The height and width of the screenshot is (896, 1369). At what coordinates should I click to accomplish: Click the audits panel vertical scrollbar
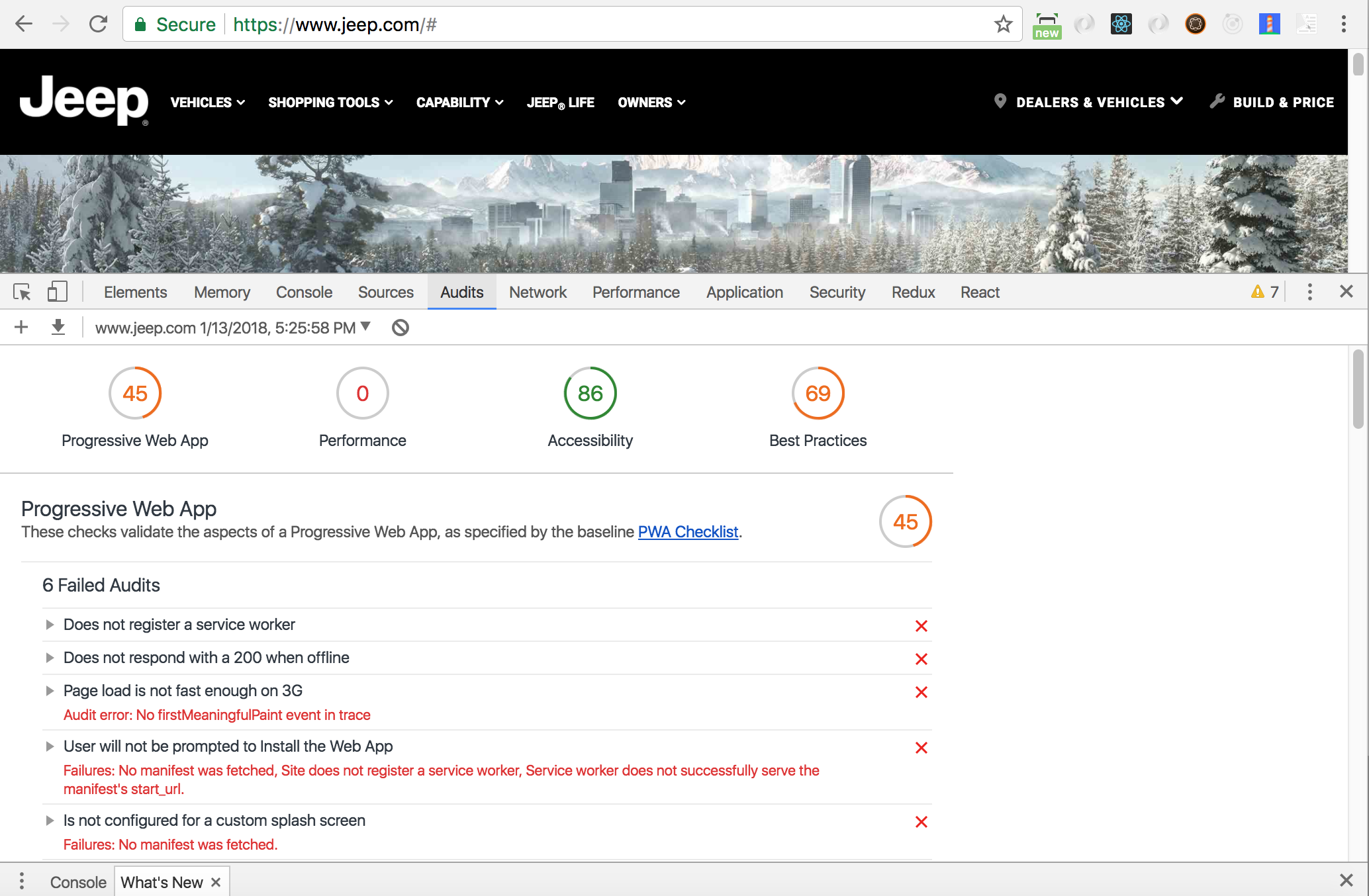click(1358, 390)
